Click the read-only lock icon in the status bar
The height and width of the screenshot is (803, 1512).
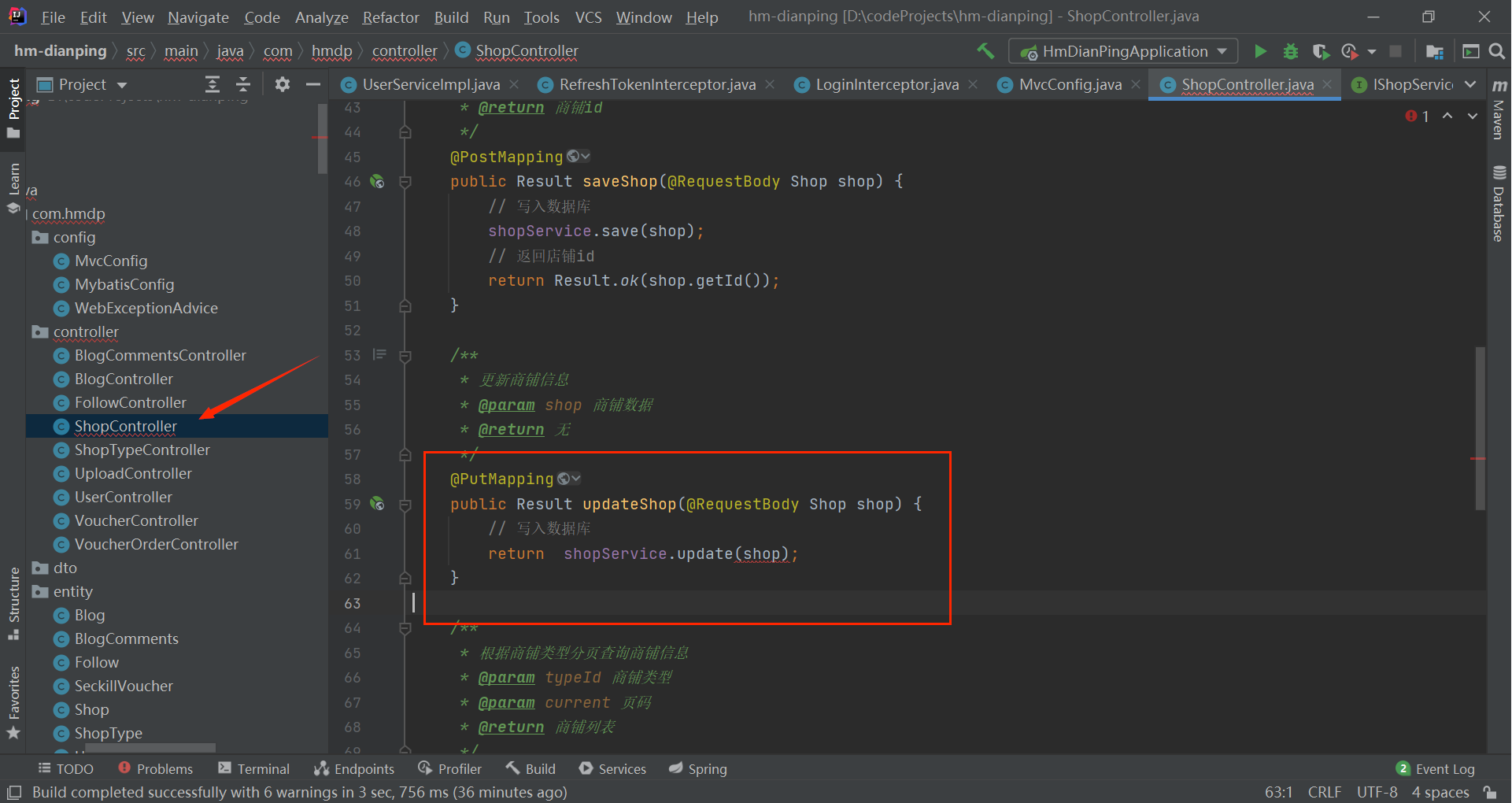pos(1490,792)
